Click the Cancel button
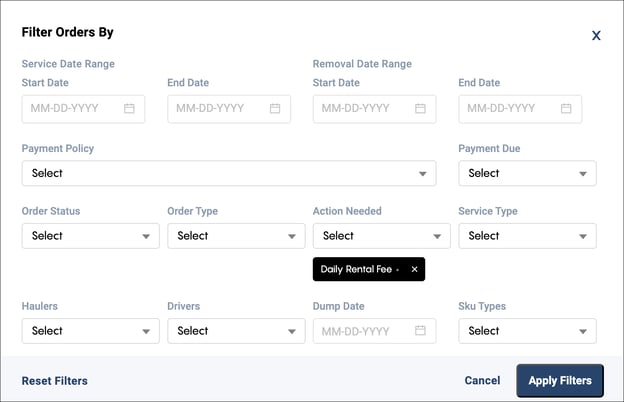 [x=482, y=381]
